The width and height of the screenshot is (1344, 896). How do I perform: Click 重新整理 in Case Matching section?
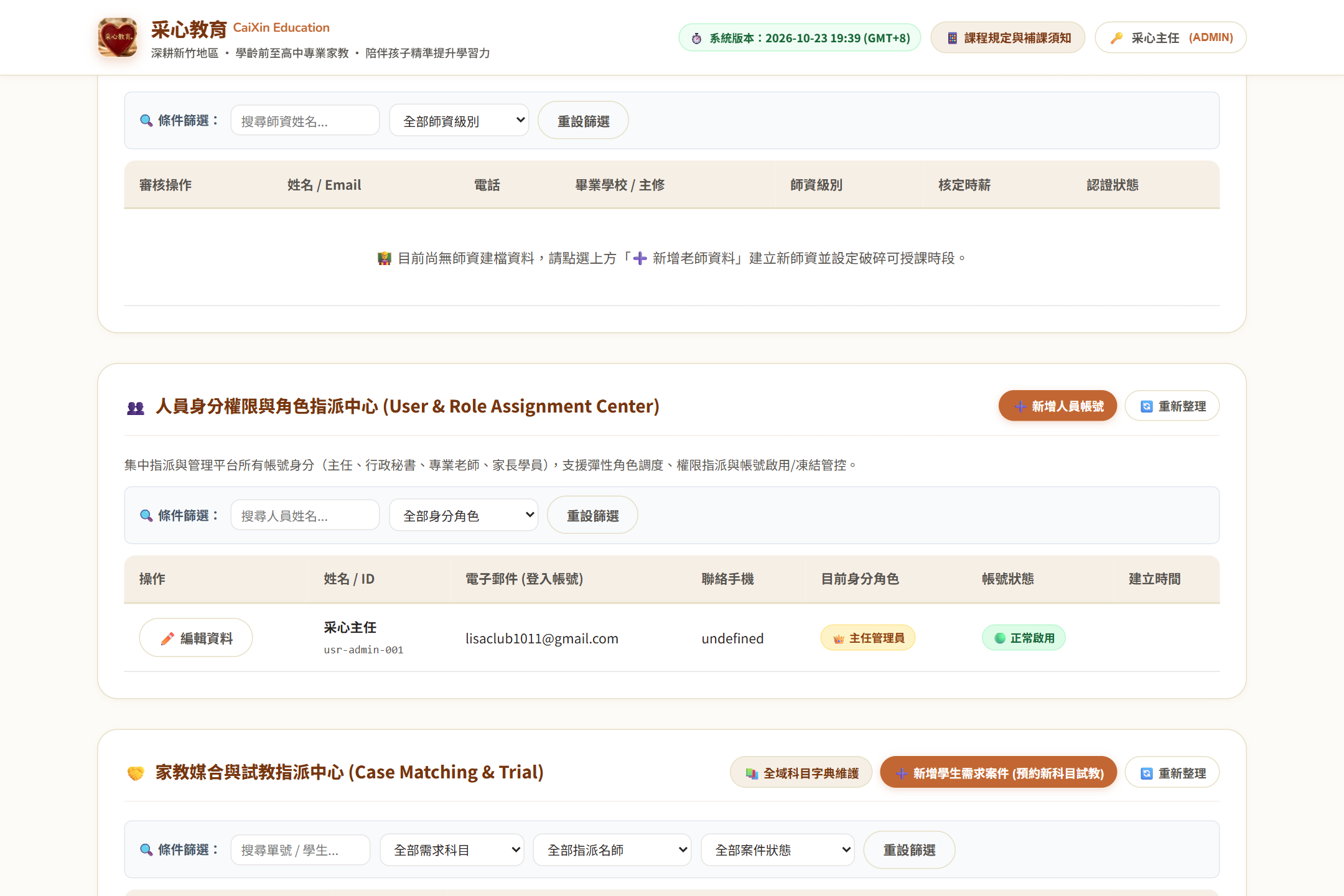click(1172, 773)
